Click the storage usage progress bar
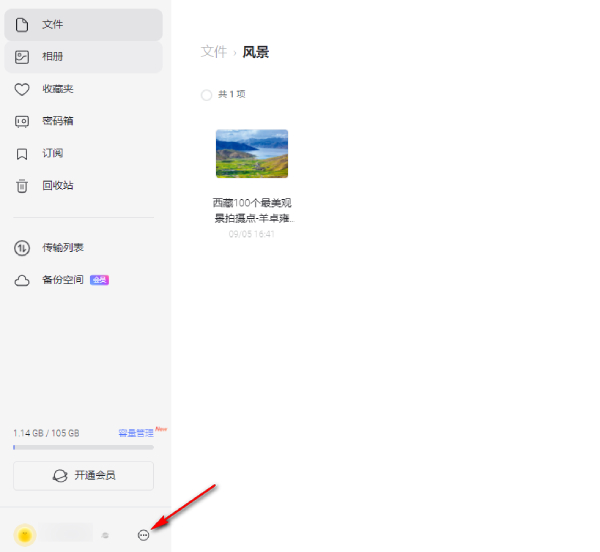Screen dimensions: 600x552 (x=83, y=447)
